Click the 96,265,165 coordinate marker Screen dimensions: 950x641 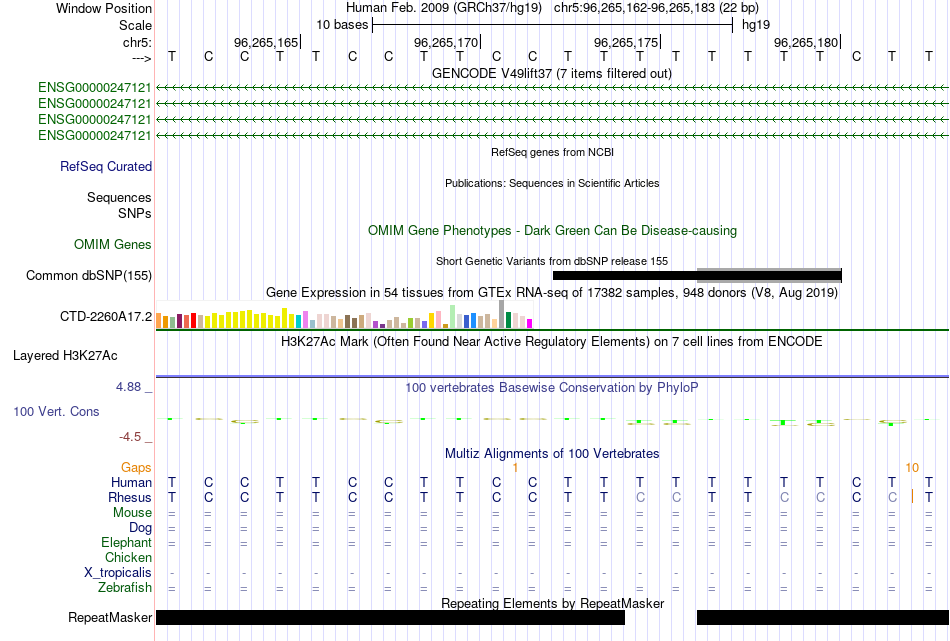[x=267, y=42]
